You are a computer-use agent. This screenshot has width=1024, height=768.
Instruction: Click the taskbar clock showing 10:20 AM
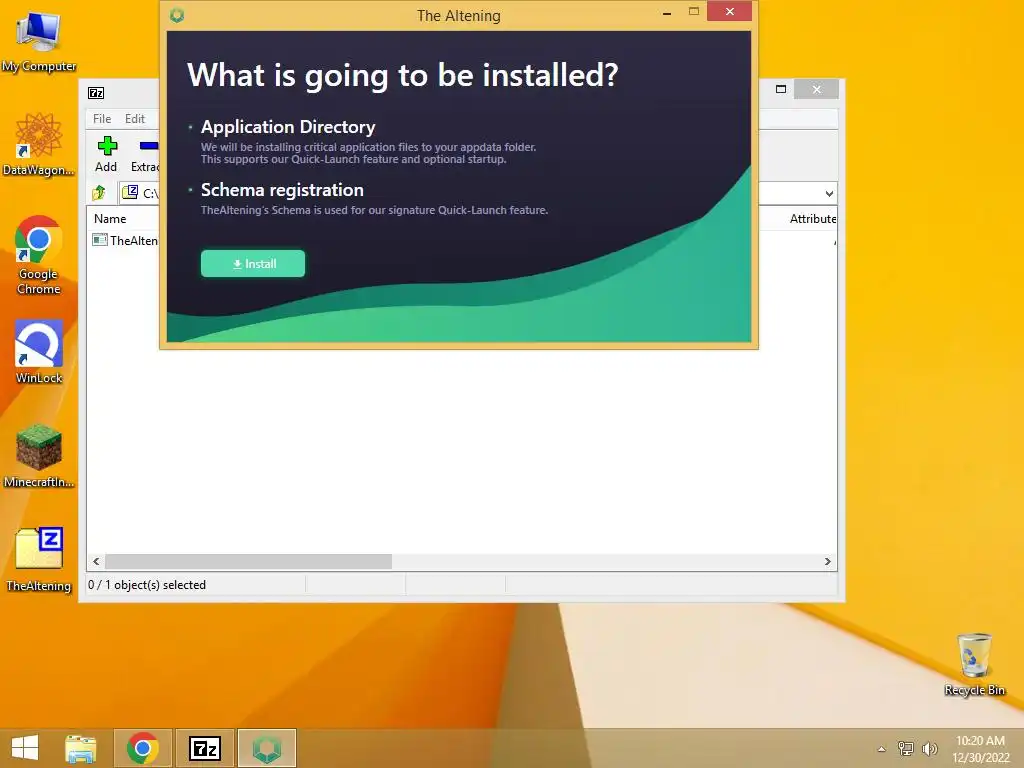pos(980,749)
